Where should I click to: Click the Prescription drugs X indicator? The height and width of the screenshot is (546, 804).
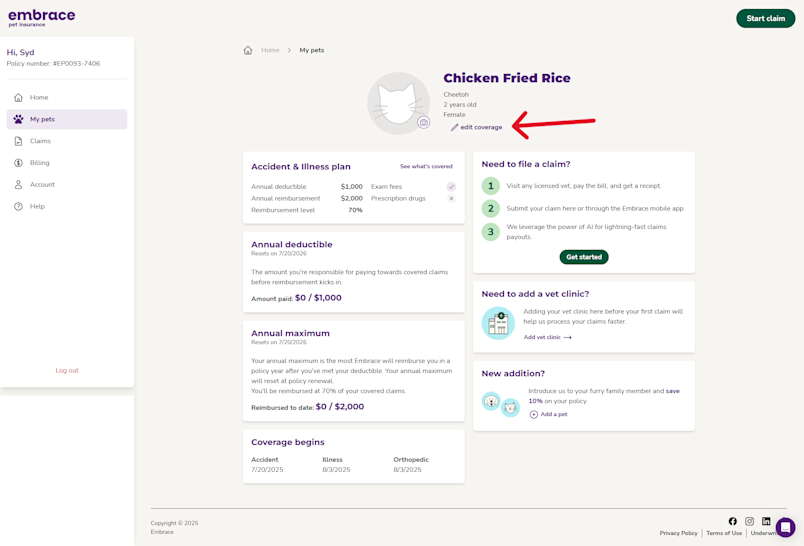click(451, 198)
